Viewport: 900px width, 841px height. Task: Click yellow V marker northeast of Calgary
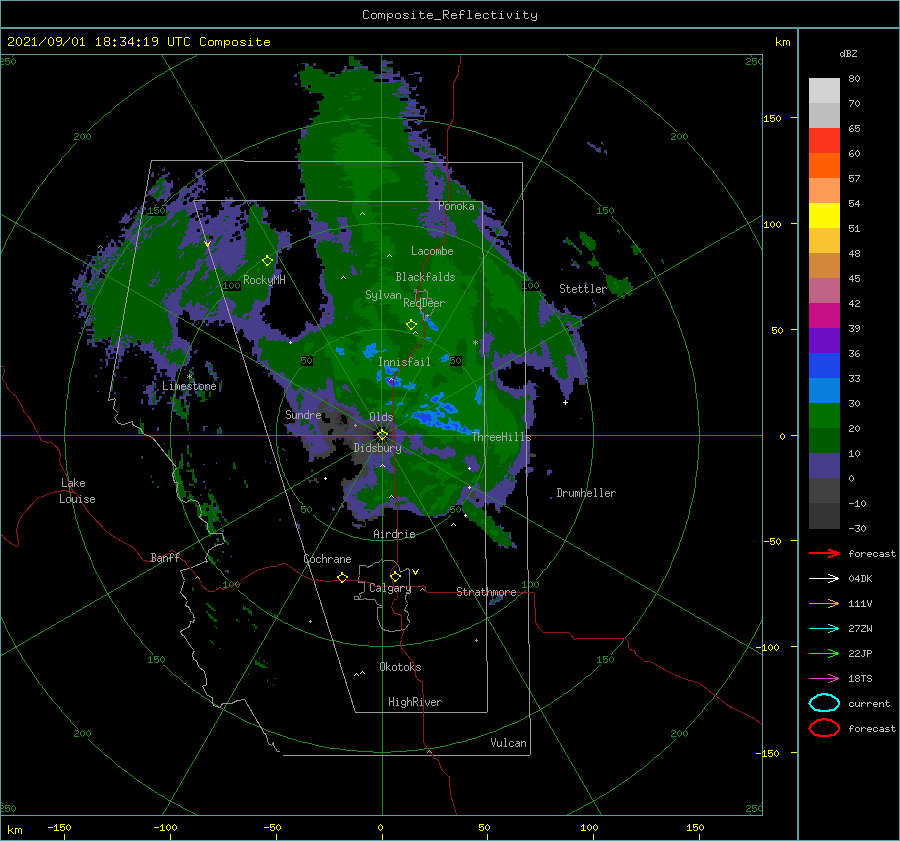(x=415, y=572)
